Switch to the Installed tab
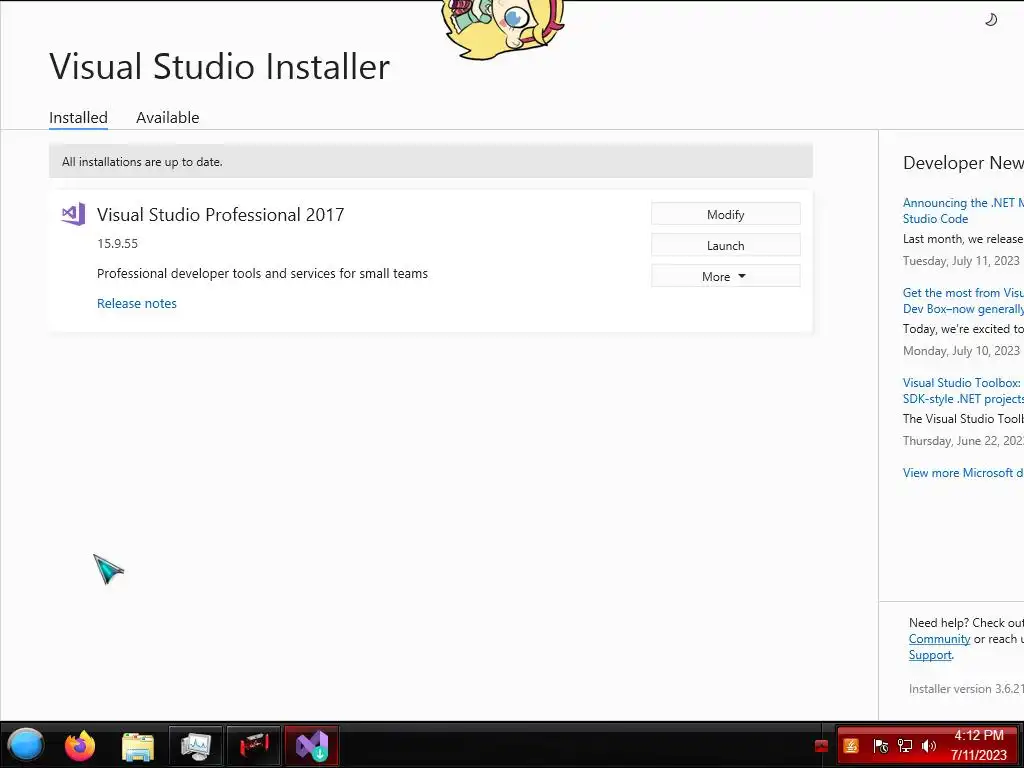 point(78,118)
